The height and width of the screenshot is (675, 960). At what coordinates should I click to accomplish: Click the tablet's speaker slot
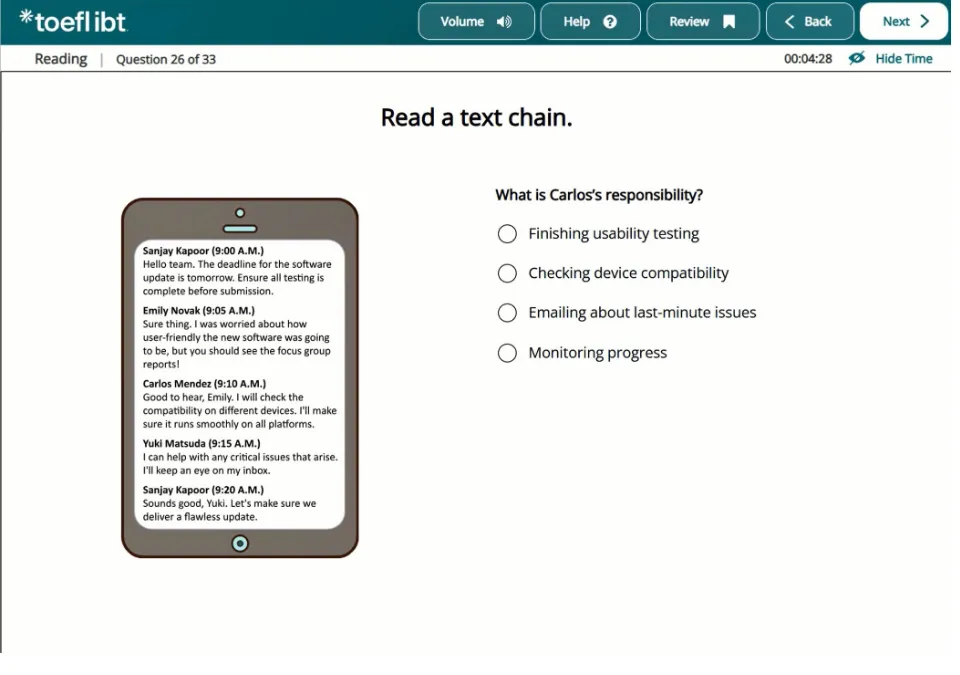click(240, 229)
